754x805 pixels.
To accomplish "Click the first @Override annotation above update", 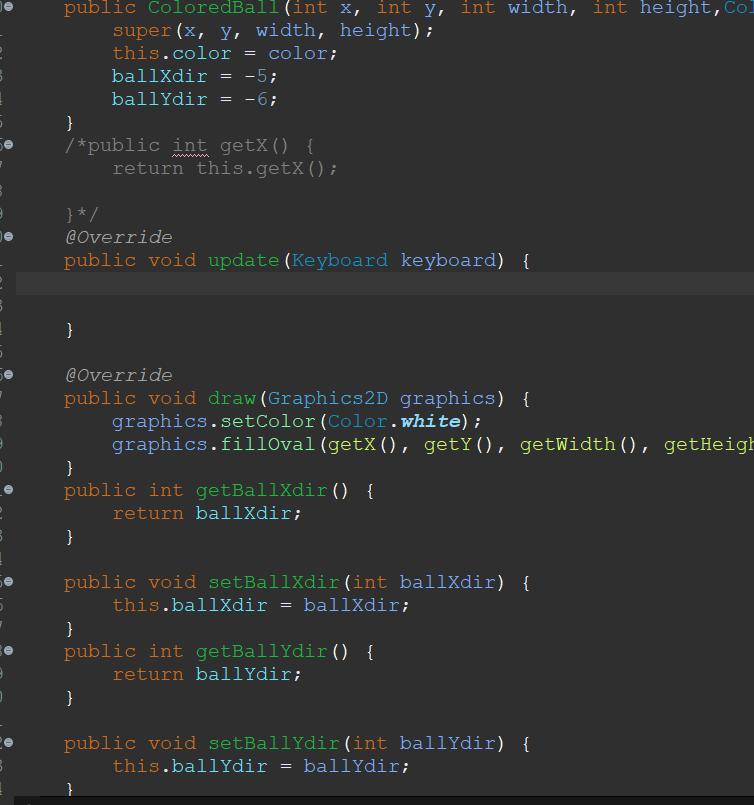I will click(118, 238).
